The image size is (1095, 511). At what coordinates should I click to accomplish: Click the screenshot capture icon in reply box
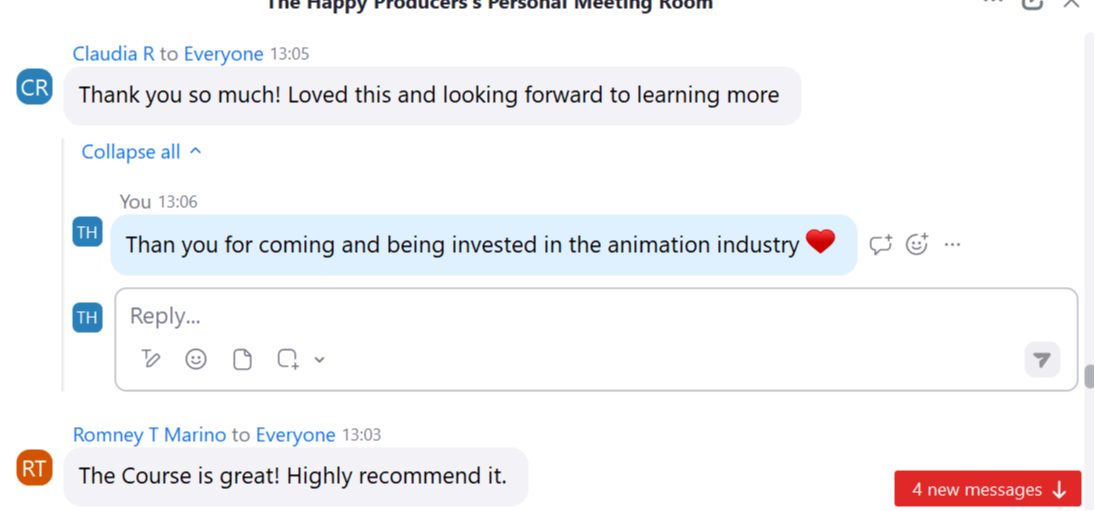(288, 359)
